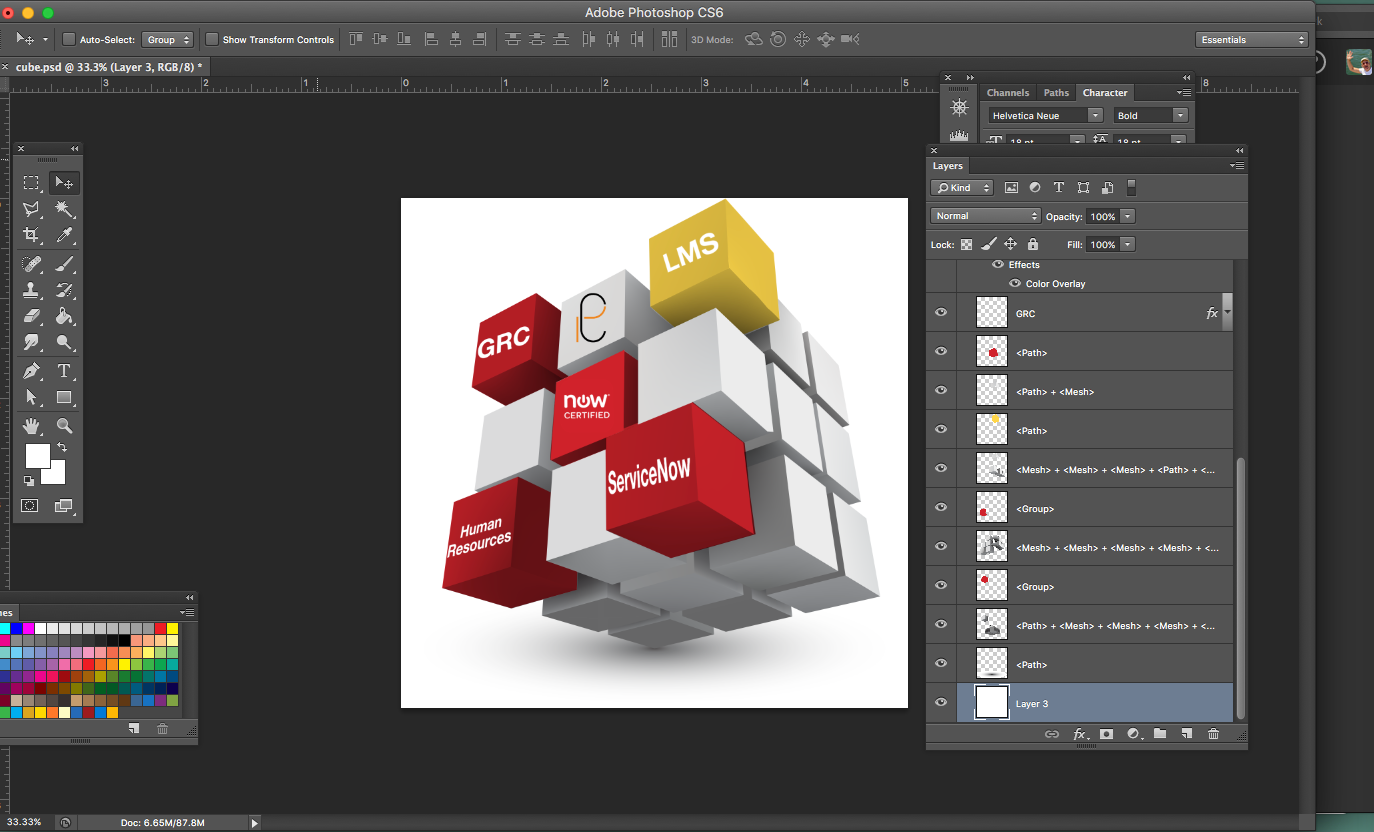Select the Clone Stamp tool

(31, 290)
